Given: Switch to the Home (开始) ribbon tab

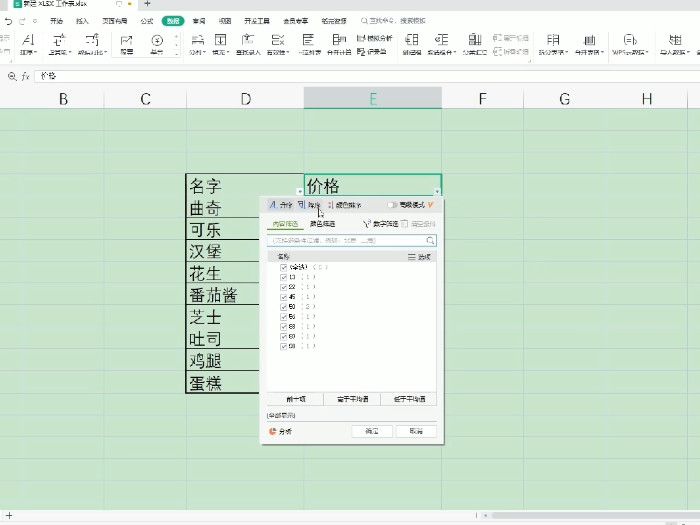Looking at the screenshot, I should point(56,21).
